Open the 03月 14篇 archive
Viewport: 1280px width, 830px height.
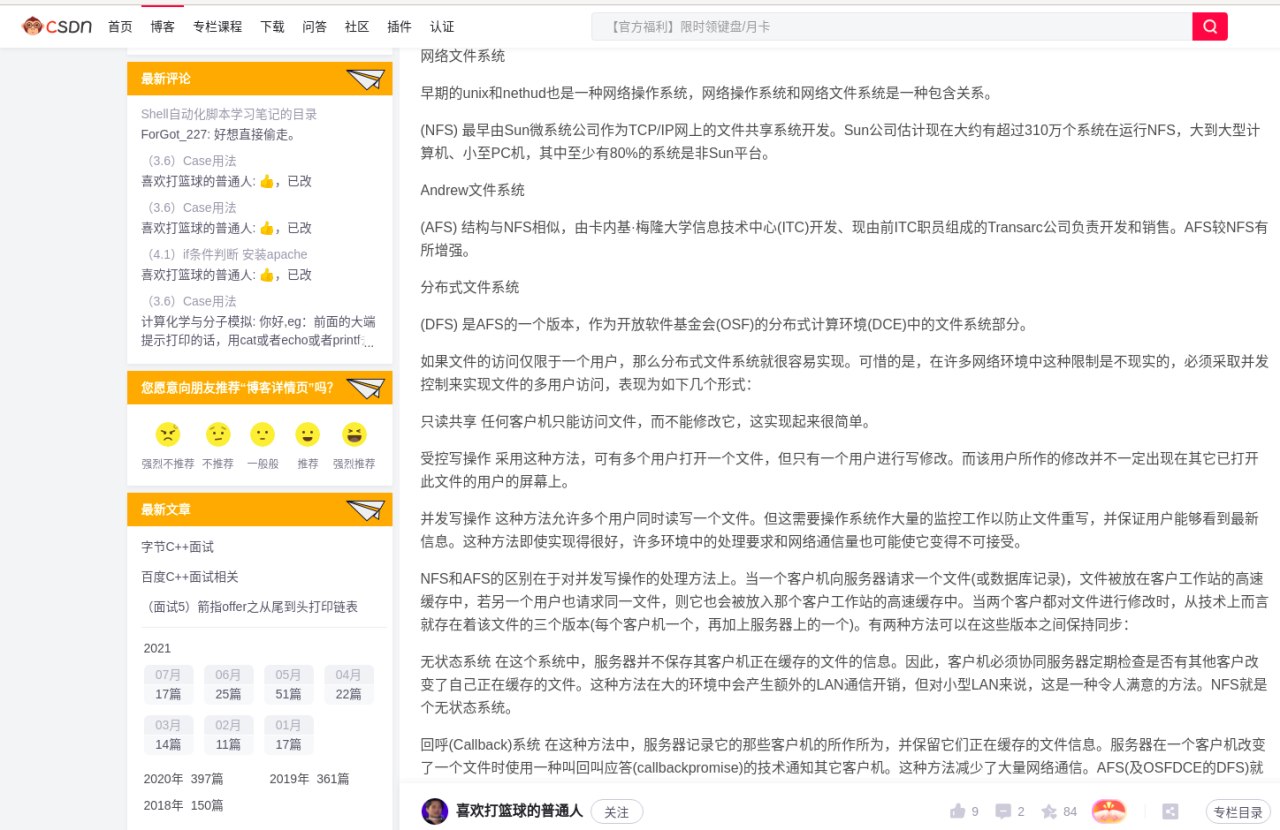point(168,735)
